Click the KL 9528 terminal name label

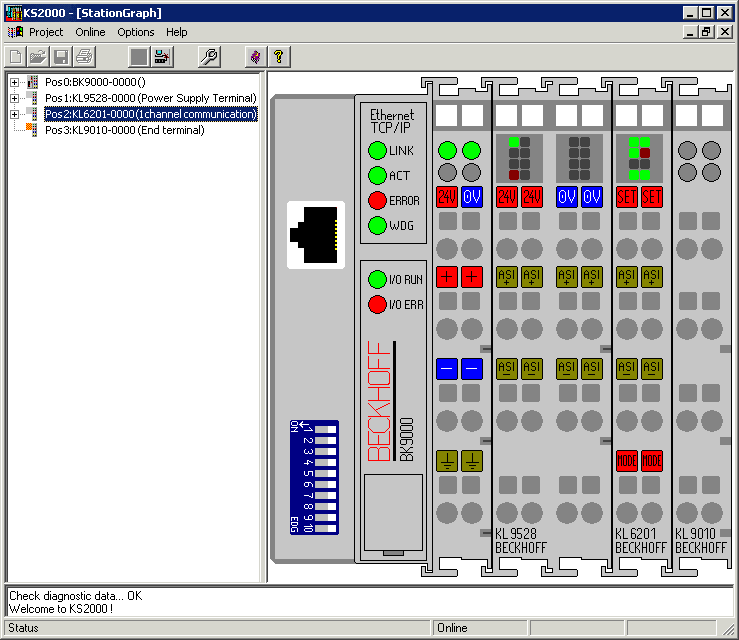[516, 534]
